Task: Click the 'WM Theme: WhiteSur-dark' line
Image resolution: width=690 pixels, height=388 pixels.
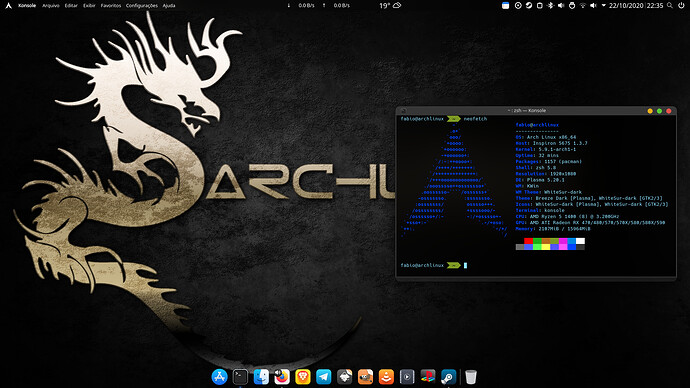Action: (549, 192)
